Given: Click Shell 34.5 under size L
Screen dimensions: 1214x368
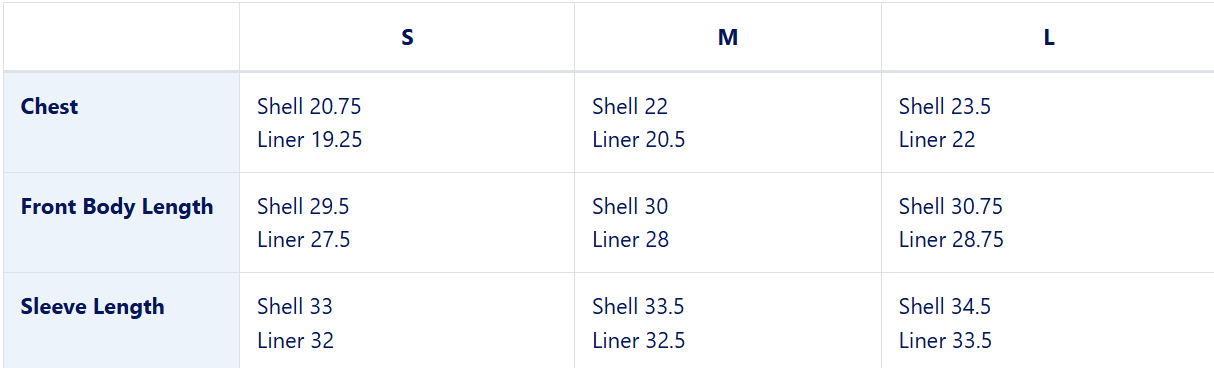Looking at the screenshot, I should (x=945, y=306).
